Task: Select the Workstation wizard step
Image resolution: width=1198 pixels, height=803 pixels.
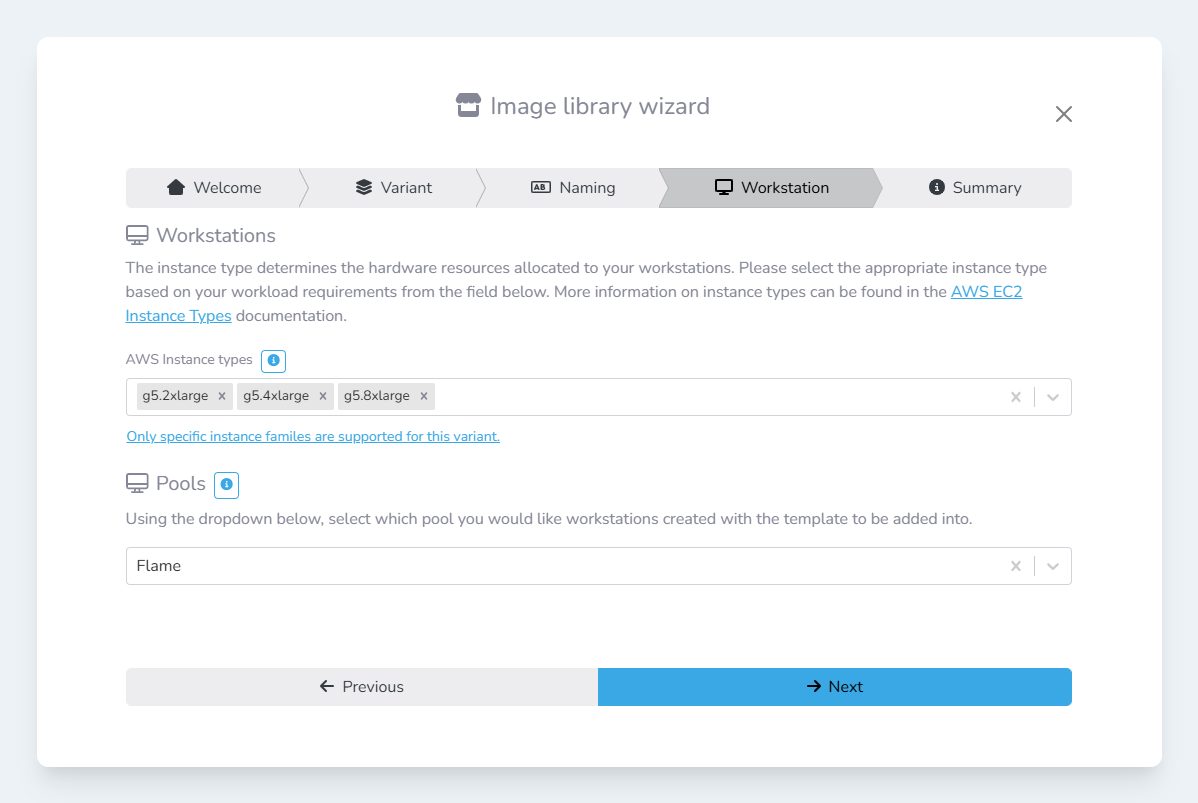Action: pyautogui.click(x=771, y=188)
